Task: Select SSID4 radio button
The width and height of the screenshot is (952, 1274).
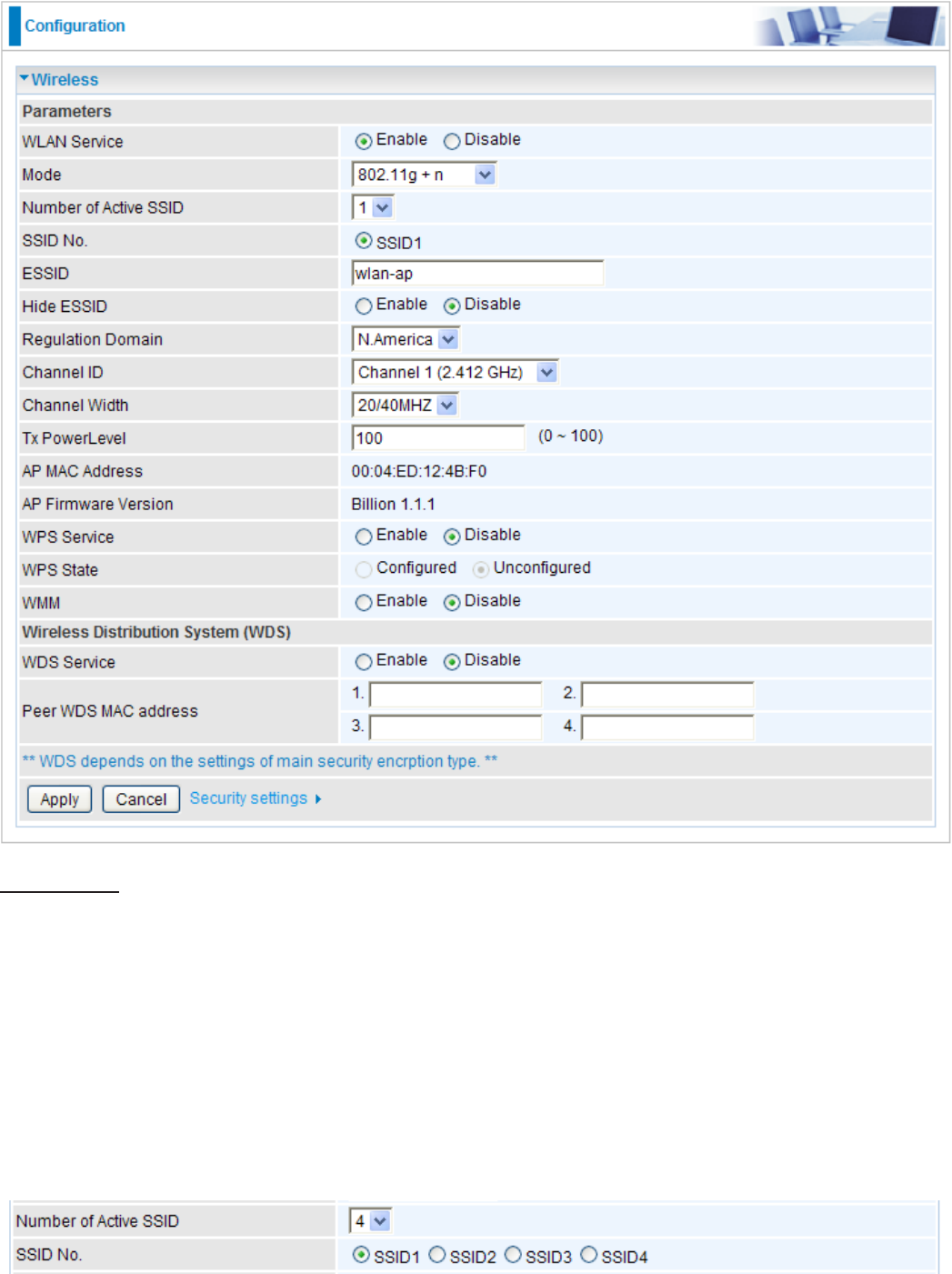Action: point(589,1255)
